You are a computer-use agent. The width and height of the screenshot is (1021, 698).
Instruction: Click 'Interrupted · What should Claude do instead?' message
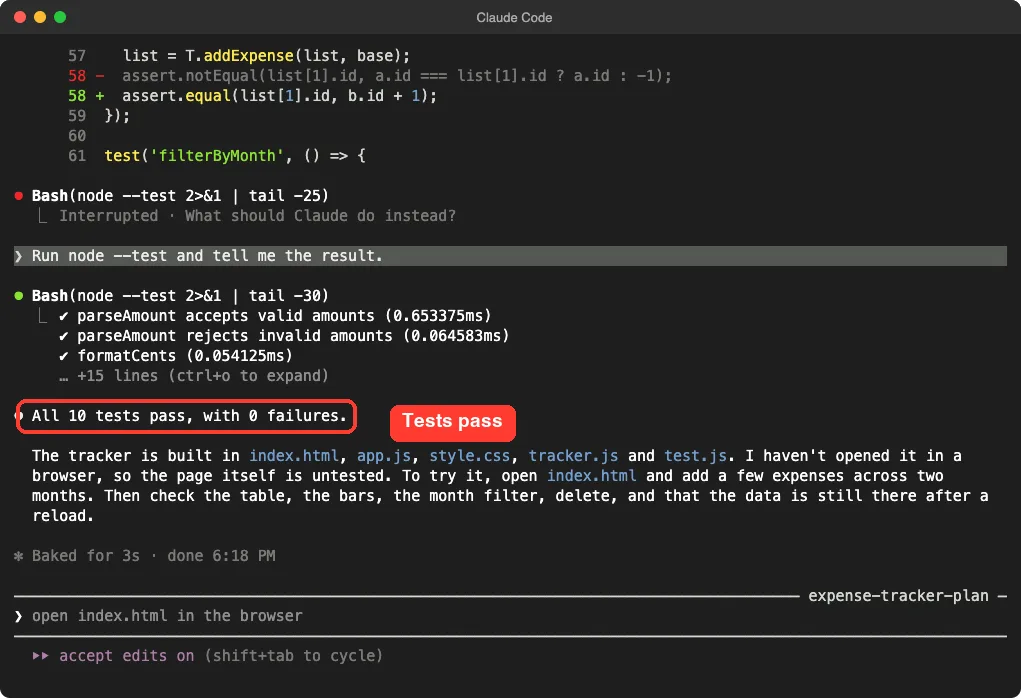(257, 216)
